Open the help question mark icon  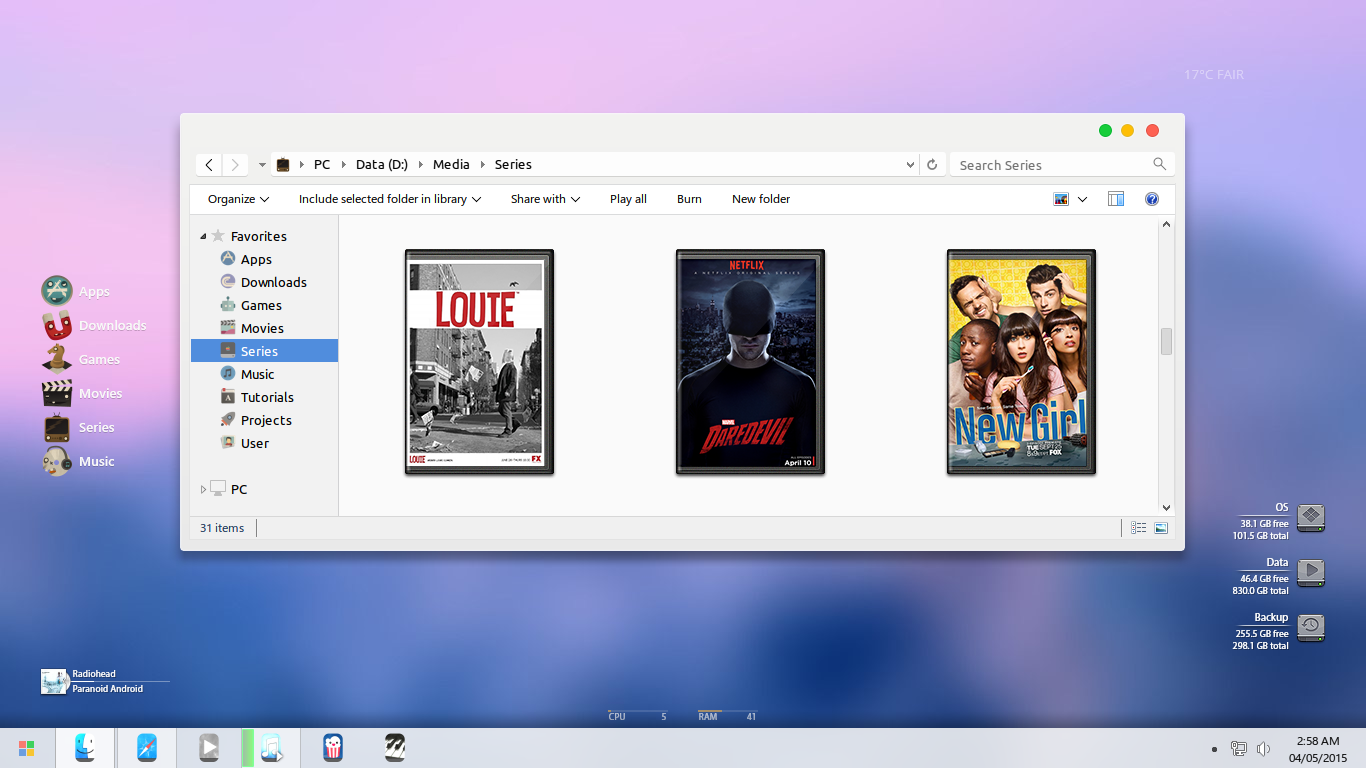[1152, 199]
